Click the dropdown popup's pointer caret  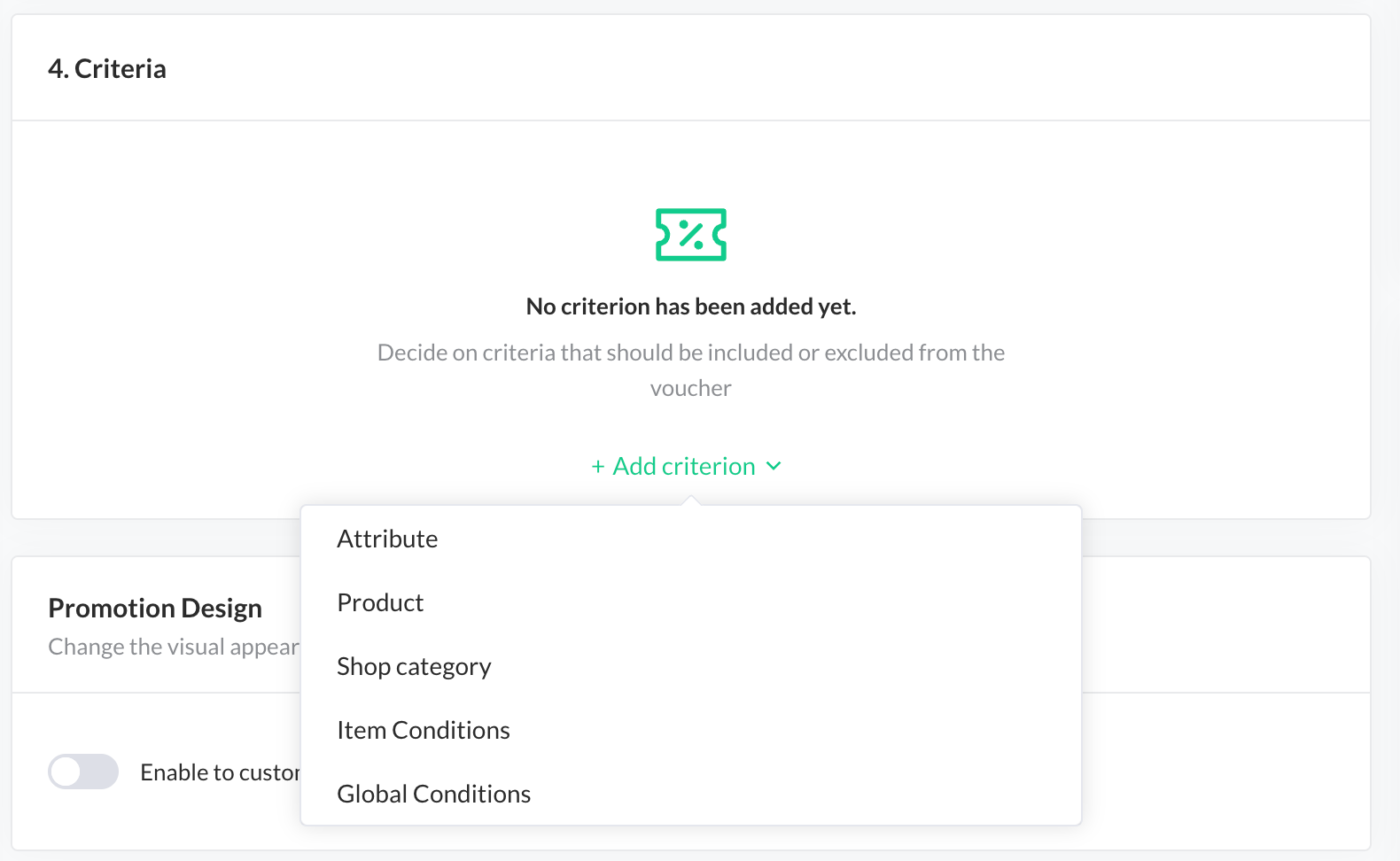(691, 501)
